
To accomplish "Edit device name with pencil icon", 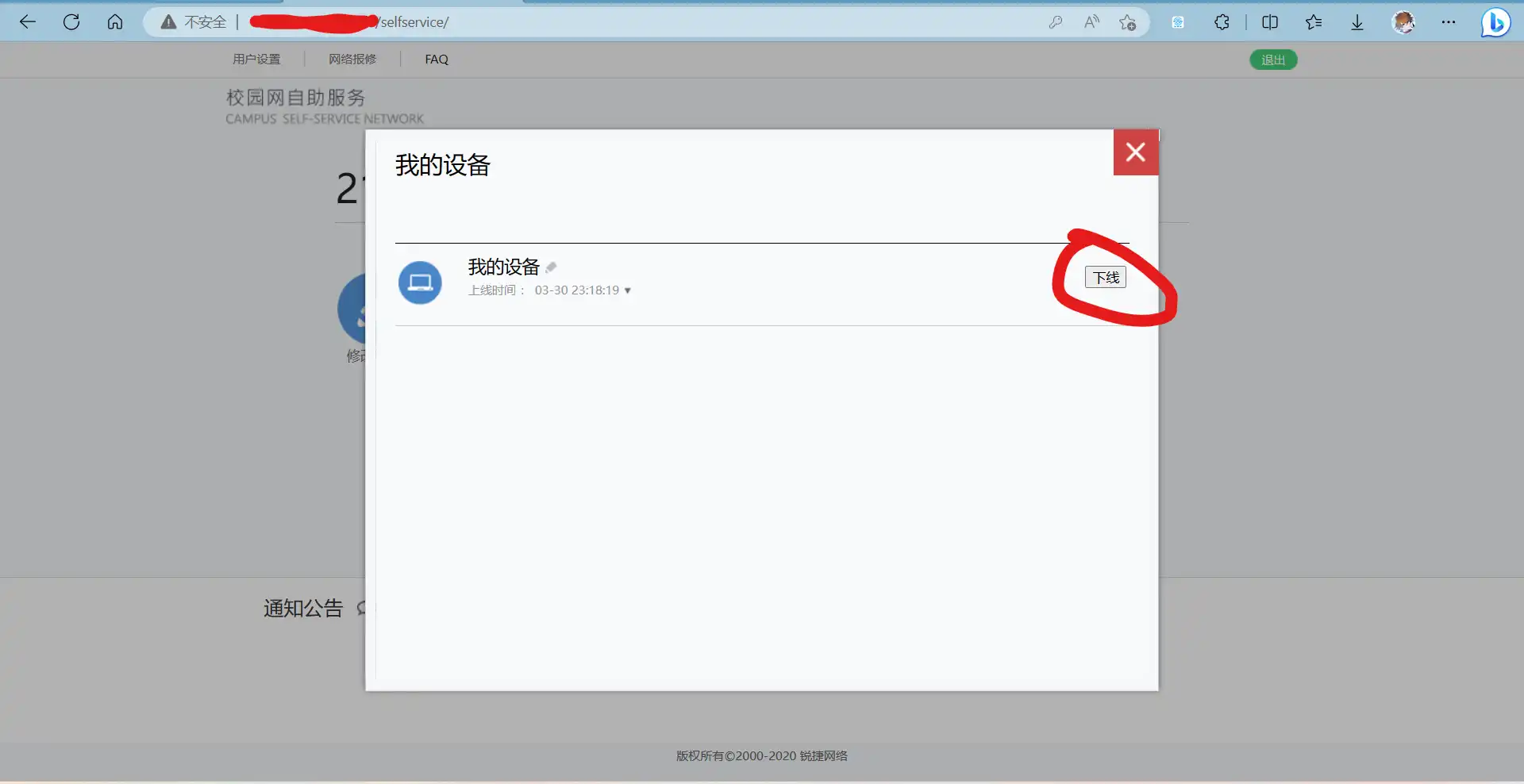I will [x=552, y=267].
